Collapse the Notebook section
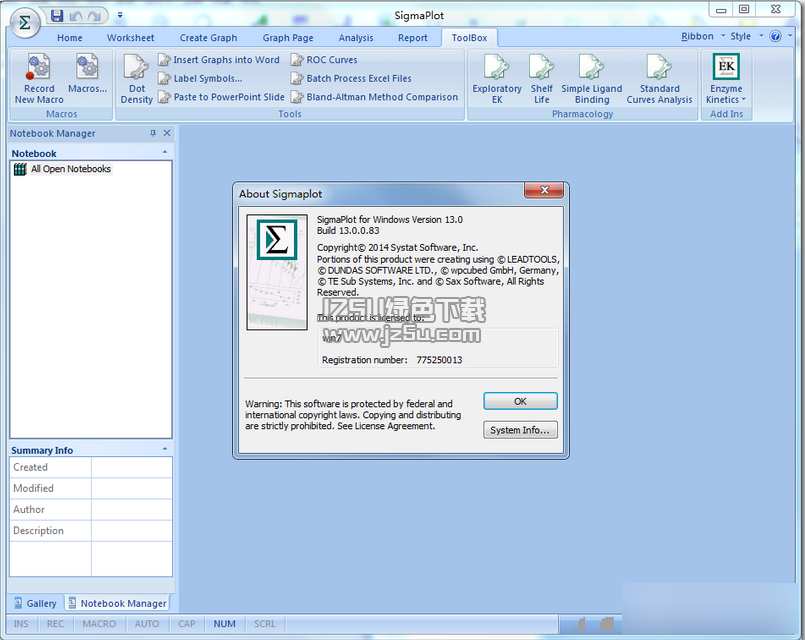 pos(165,152)
